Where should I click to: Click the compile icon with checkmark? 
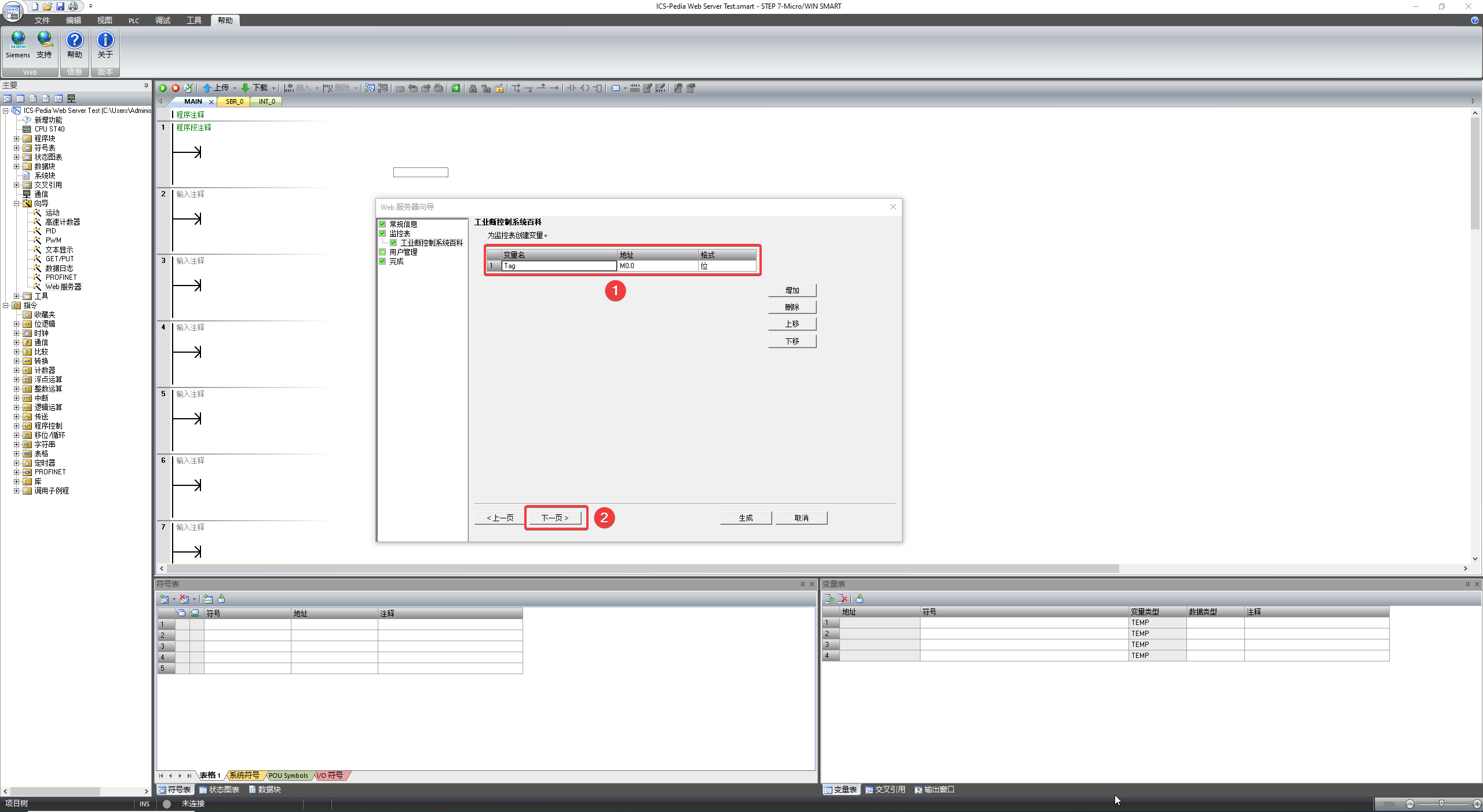[188, 88]
